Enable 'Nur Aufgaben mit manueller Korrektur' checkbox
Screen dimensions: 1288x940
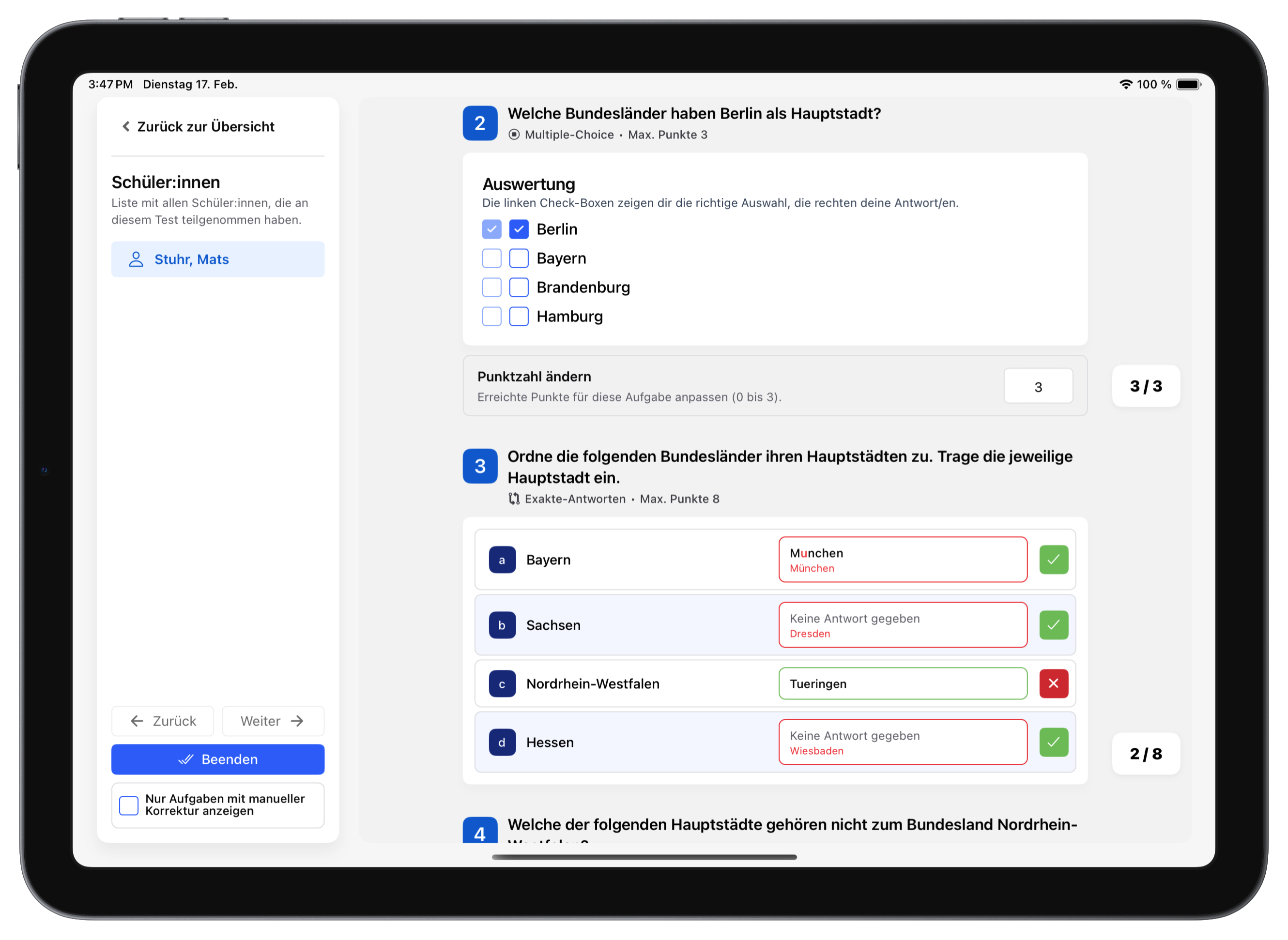pos(129,805)
